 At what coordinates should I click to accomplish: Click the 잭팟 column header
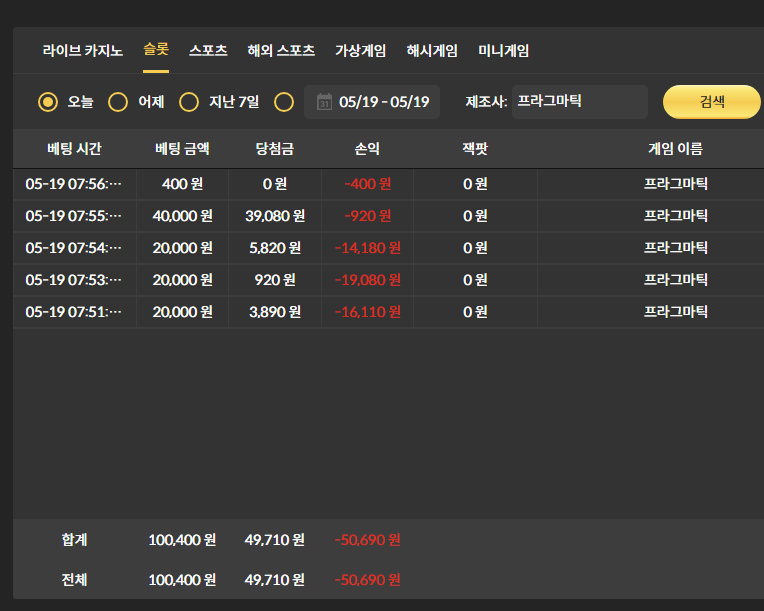click(475, 149)
